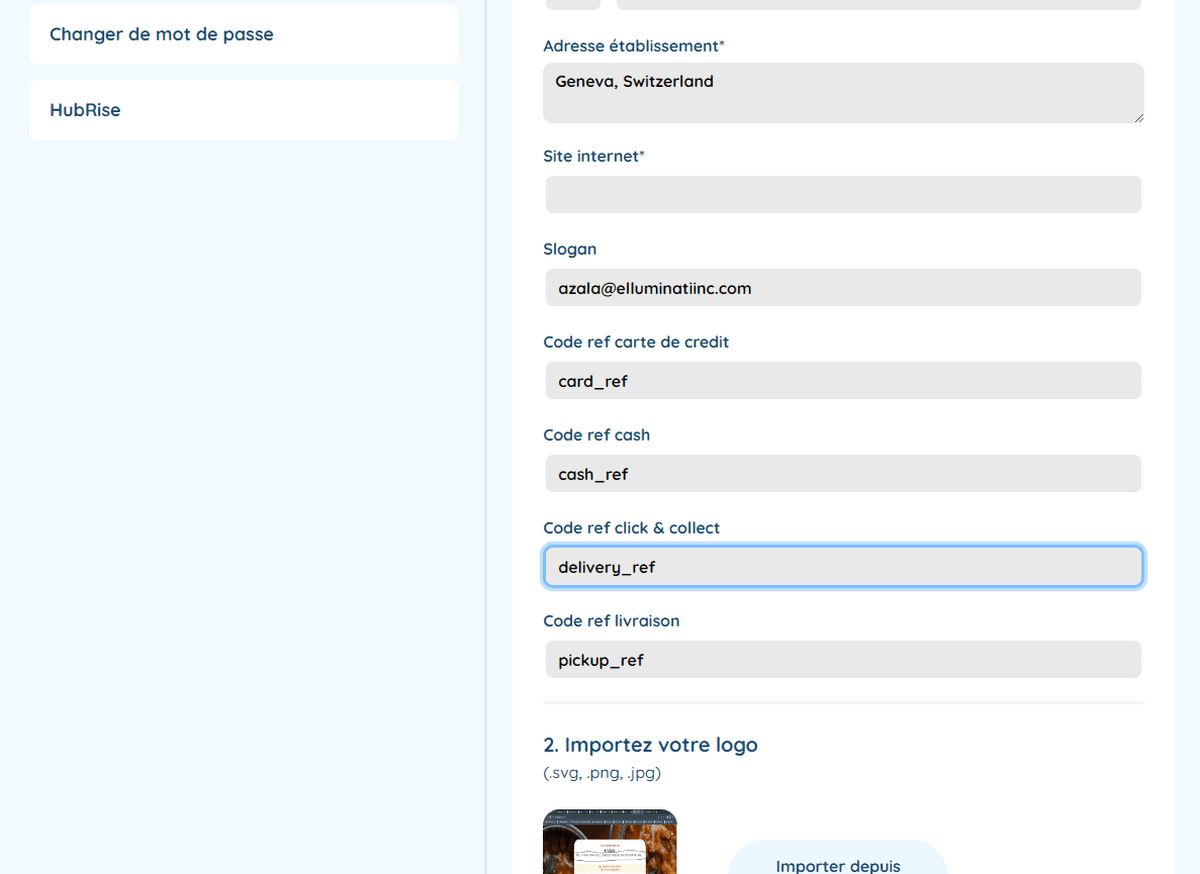1200x874 pixels.
Task: Select the cash_ref field
Action: pyautogui.click(x=843, y=473)
